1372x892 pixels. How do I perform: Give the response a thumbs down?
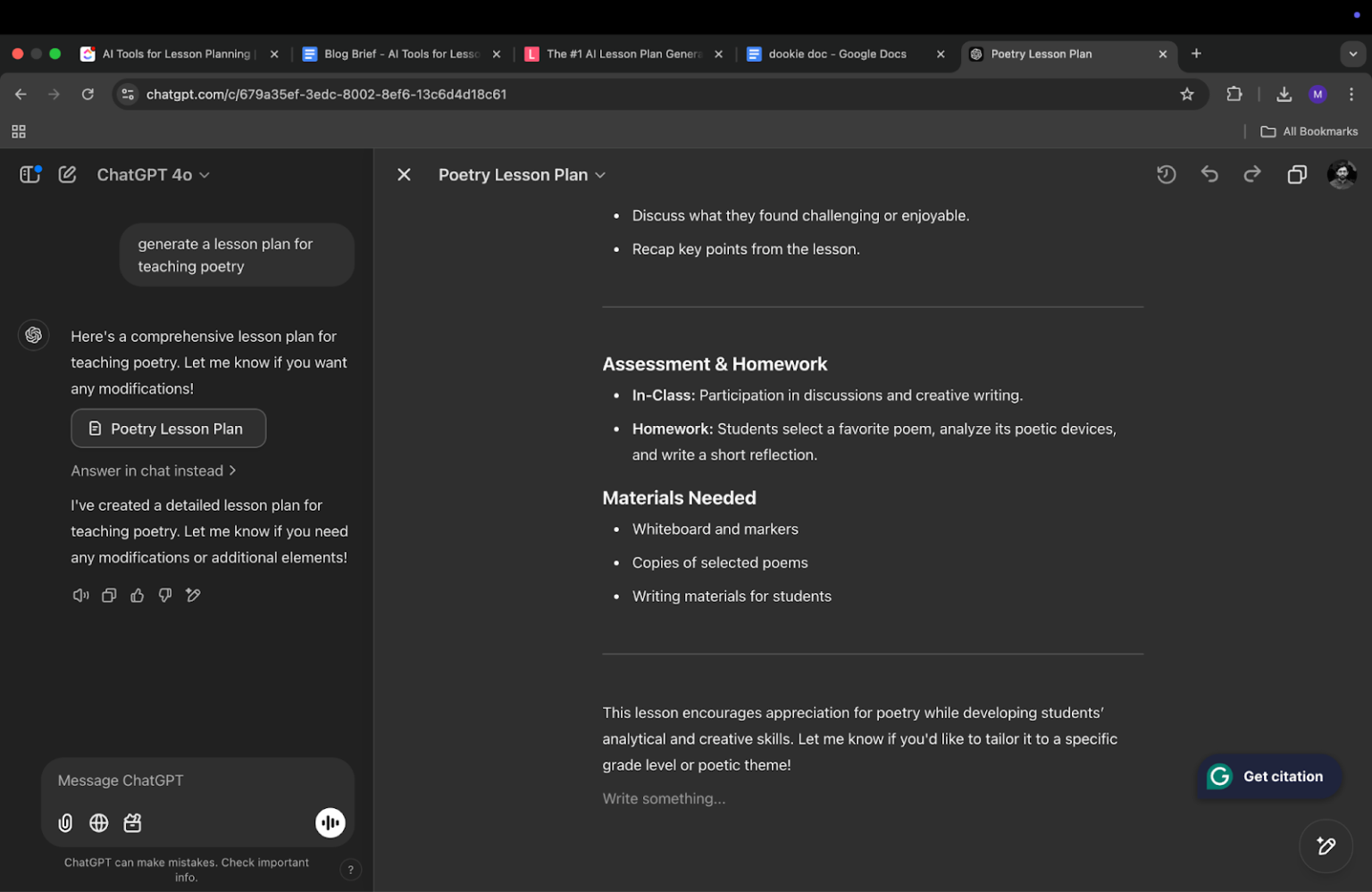[x=164, y=595]
